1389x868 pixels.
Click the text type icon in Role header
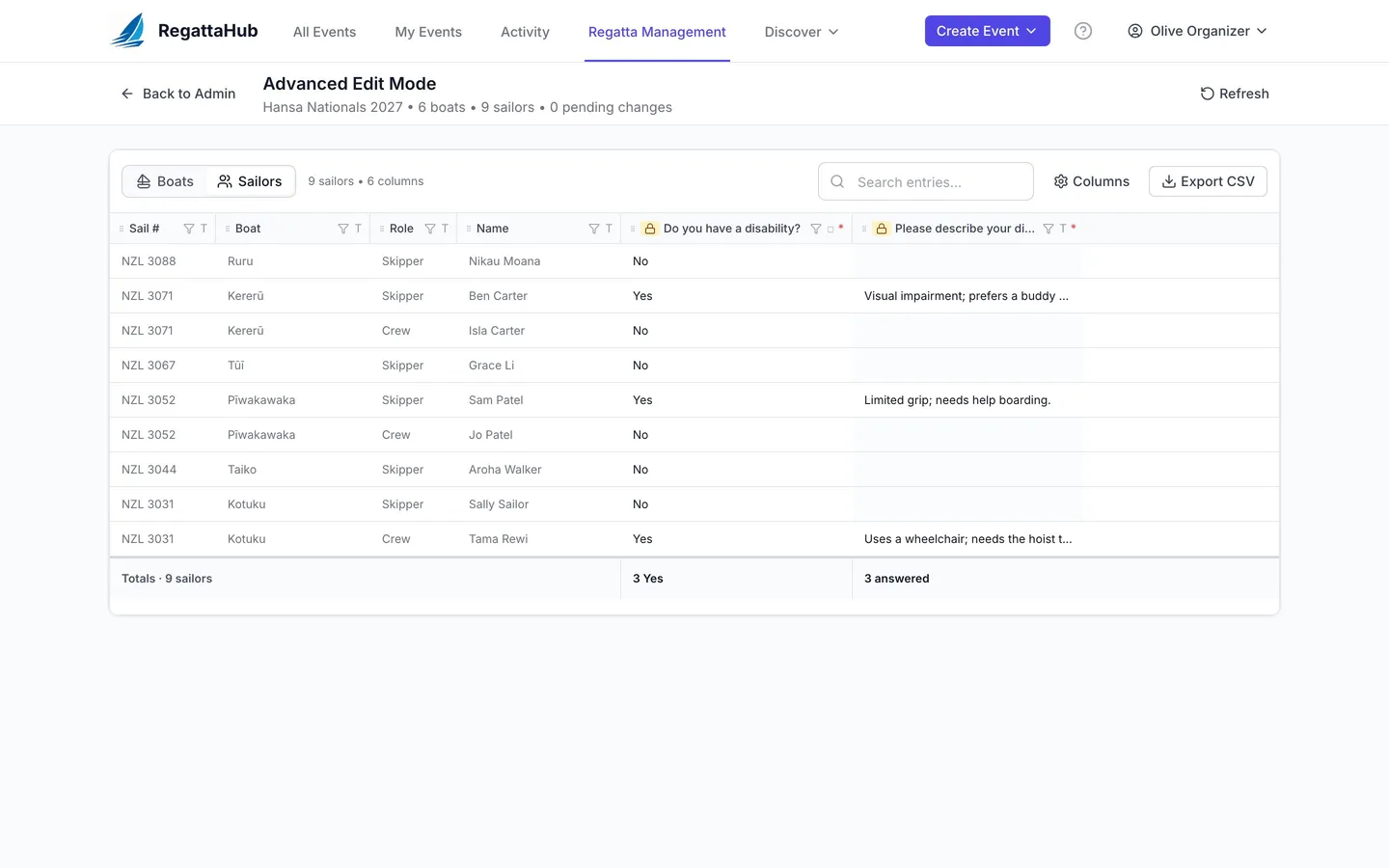click(x=445, y=229)
